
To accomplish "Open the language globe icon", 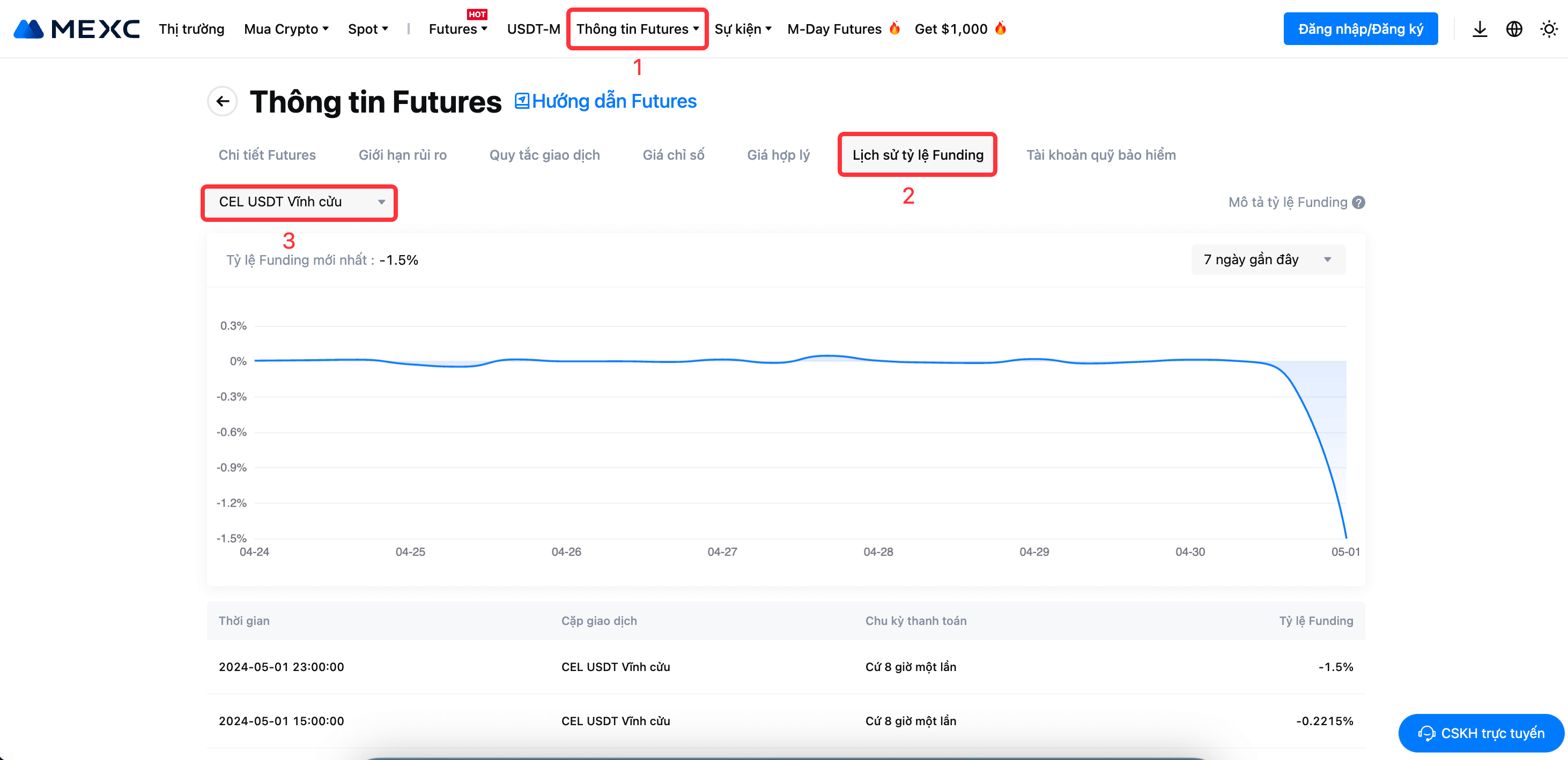I will (1514, 28).
